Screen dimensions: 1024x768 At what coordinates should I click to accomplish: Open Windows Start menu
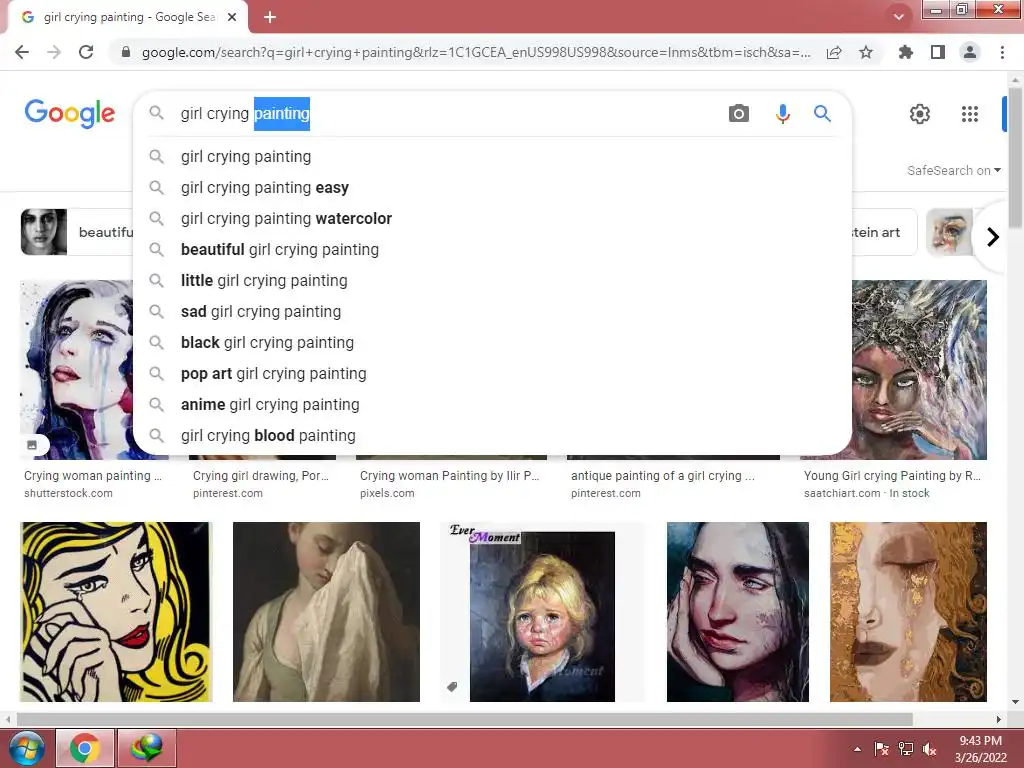[x=27, y=748]
